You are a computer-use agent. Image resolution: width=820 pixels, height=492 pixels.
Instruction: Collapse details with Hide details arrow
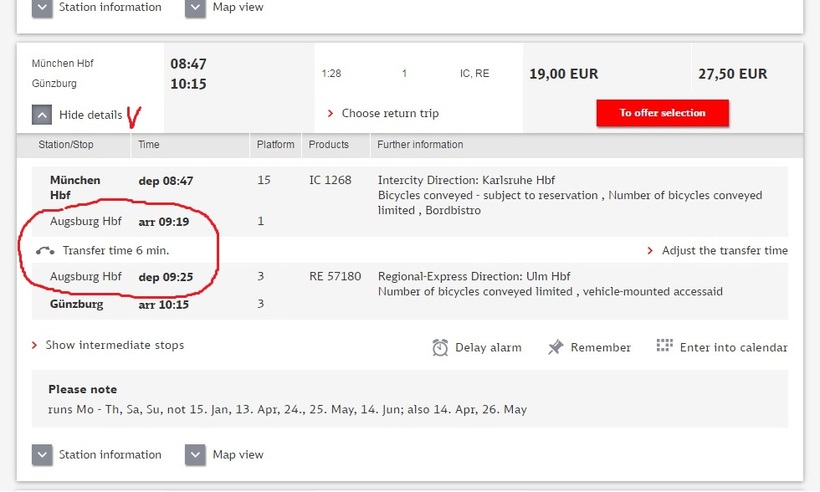[42, 115]
